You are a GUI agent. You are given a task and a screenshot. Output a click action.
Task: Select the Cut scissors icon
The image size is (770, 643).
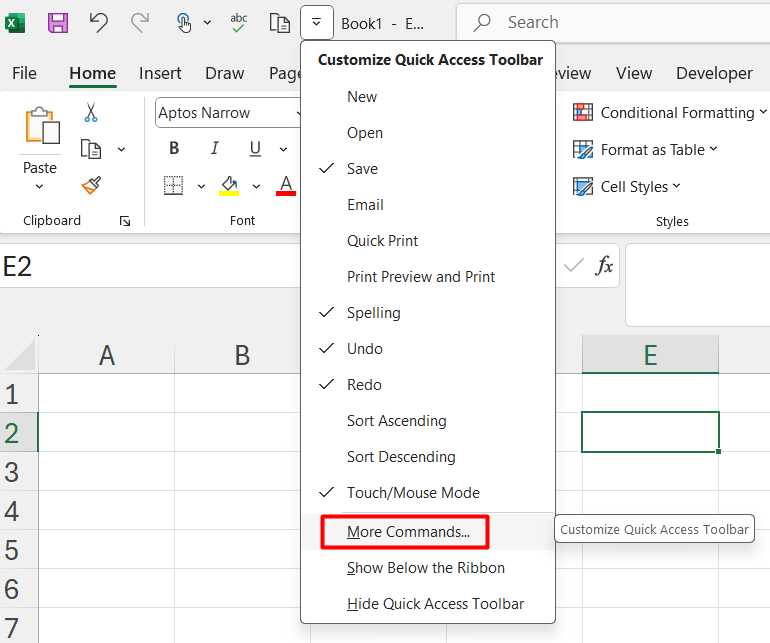point(91,113)
